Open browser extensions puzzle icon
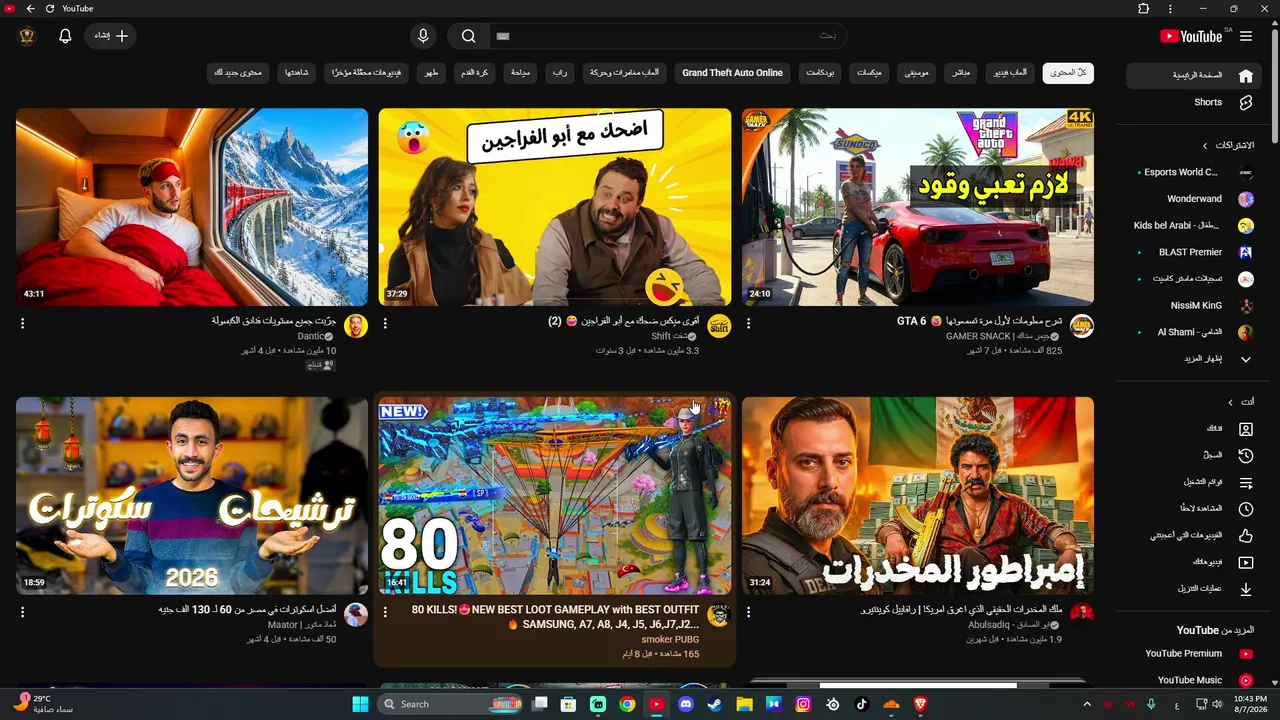1280x720 pixels. tap(1144, 9)
